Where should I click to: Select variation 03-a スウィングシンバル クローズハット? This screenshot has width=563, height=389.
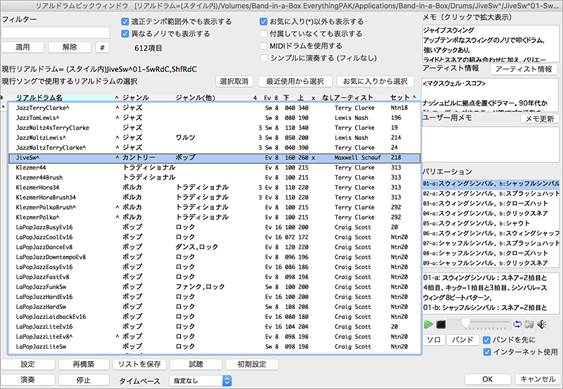pos(490,203)
